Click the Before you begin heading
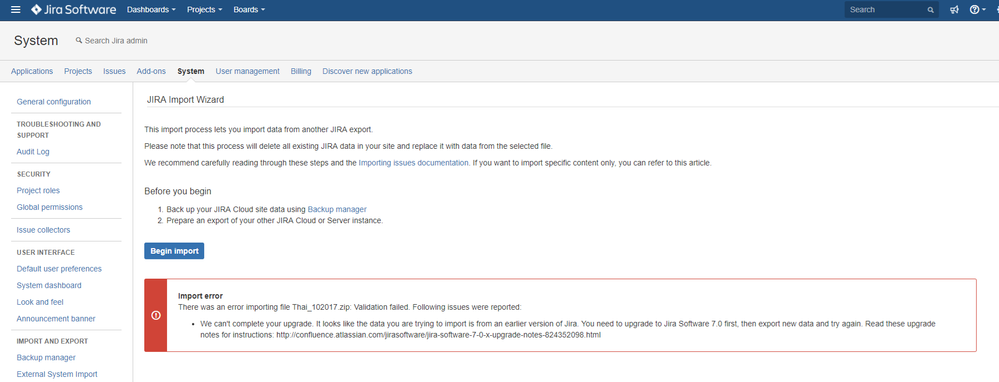The height and width of the screenshot is (382, 999). click(x=178, y=191)
